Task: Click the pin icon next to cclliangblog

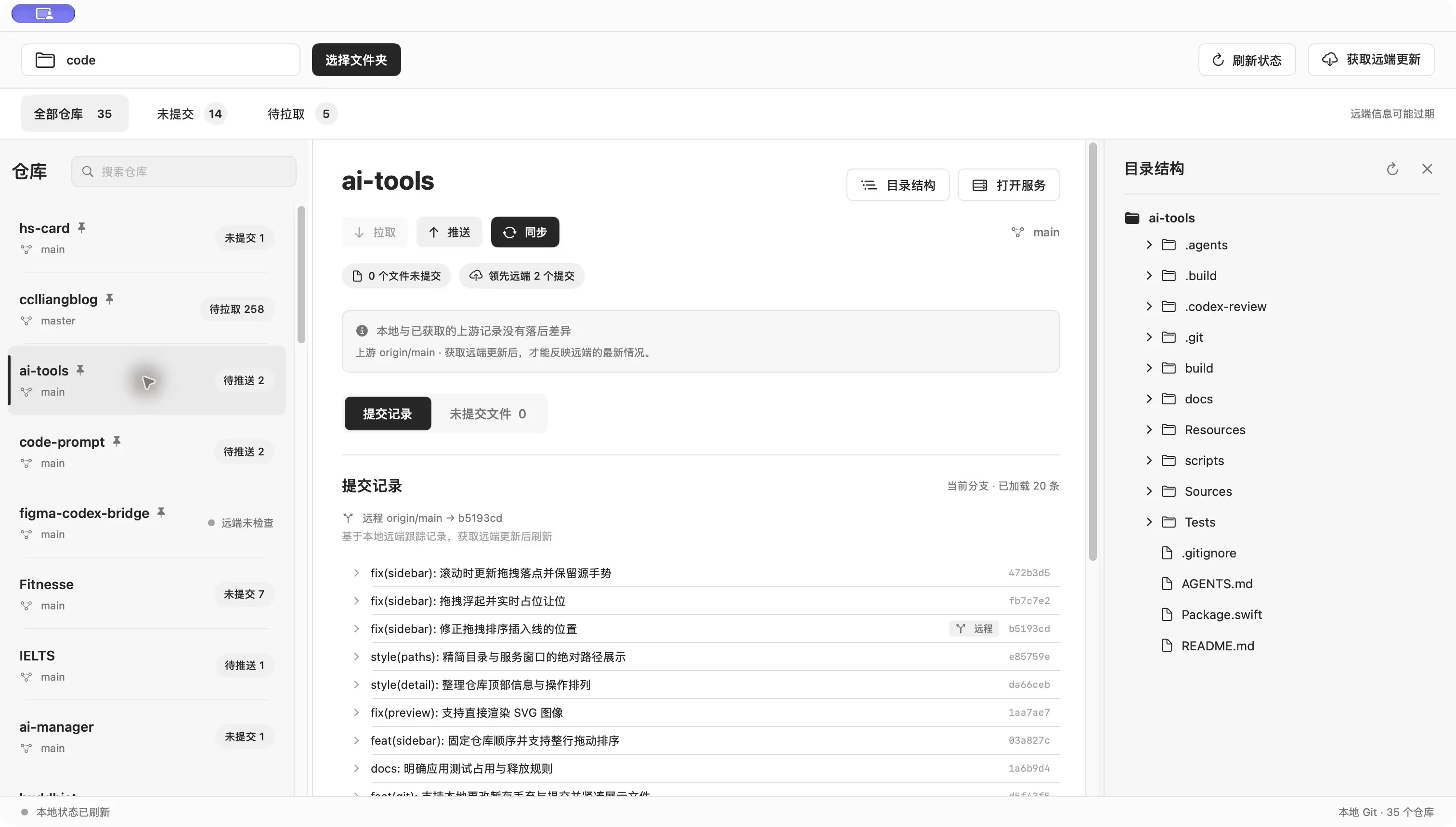Action: (110, 299)
